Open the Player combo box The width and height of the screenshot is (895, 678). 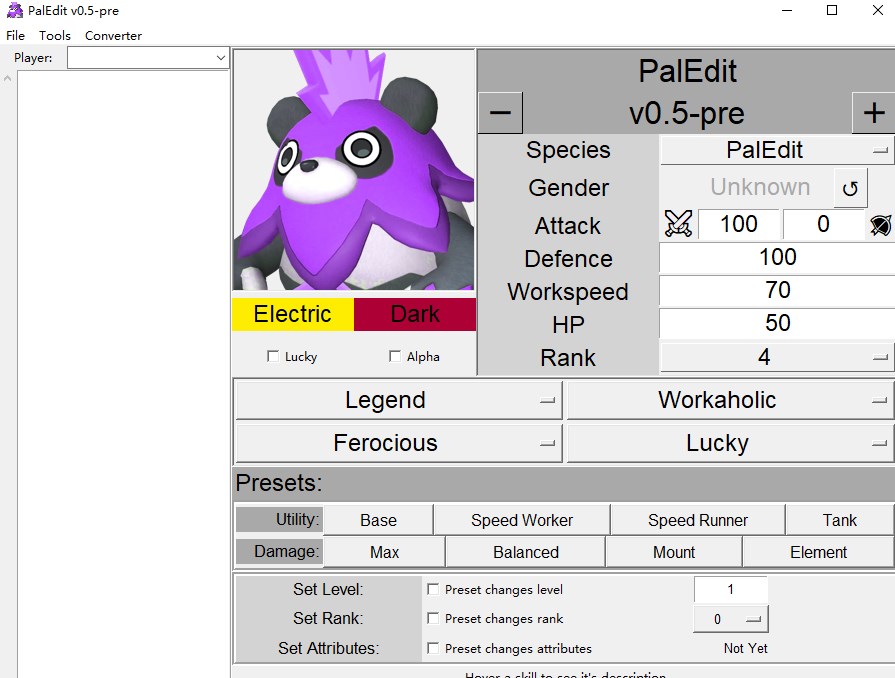pos(148,58)
